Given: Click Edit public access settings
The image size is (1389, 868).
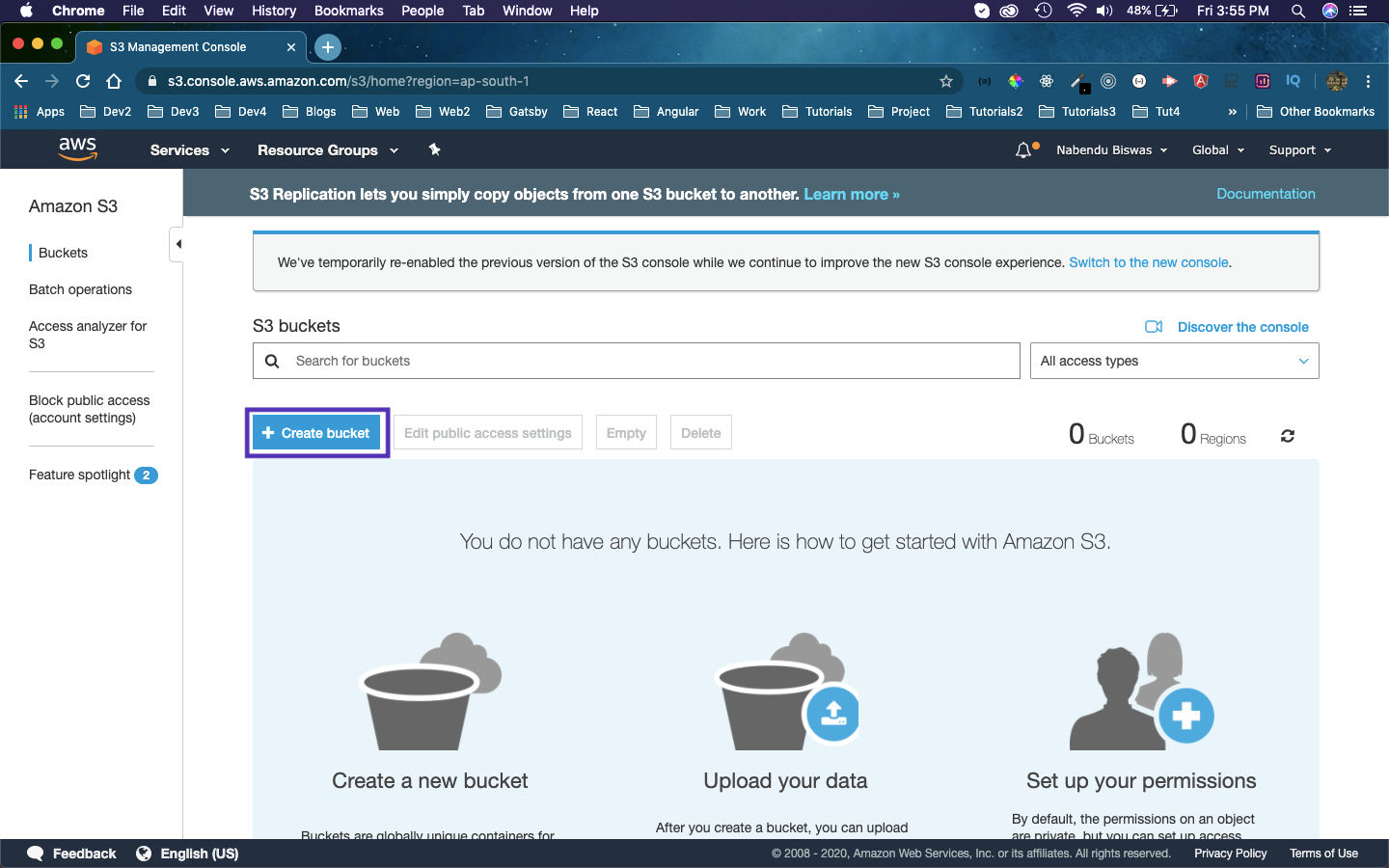Looking at the screenshot, I should tap(488, 433).
